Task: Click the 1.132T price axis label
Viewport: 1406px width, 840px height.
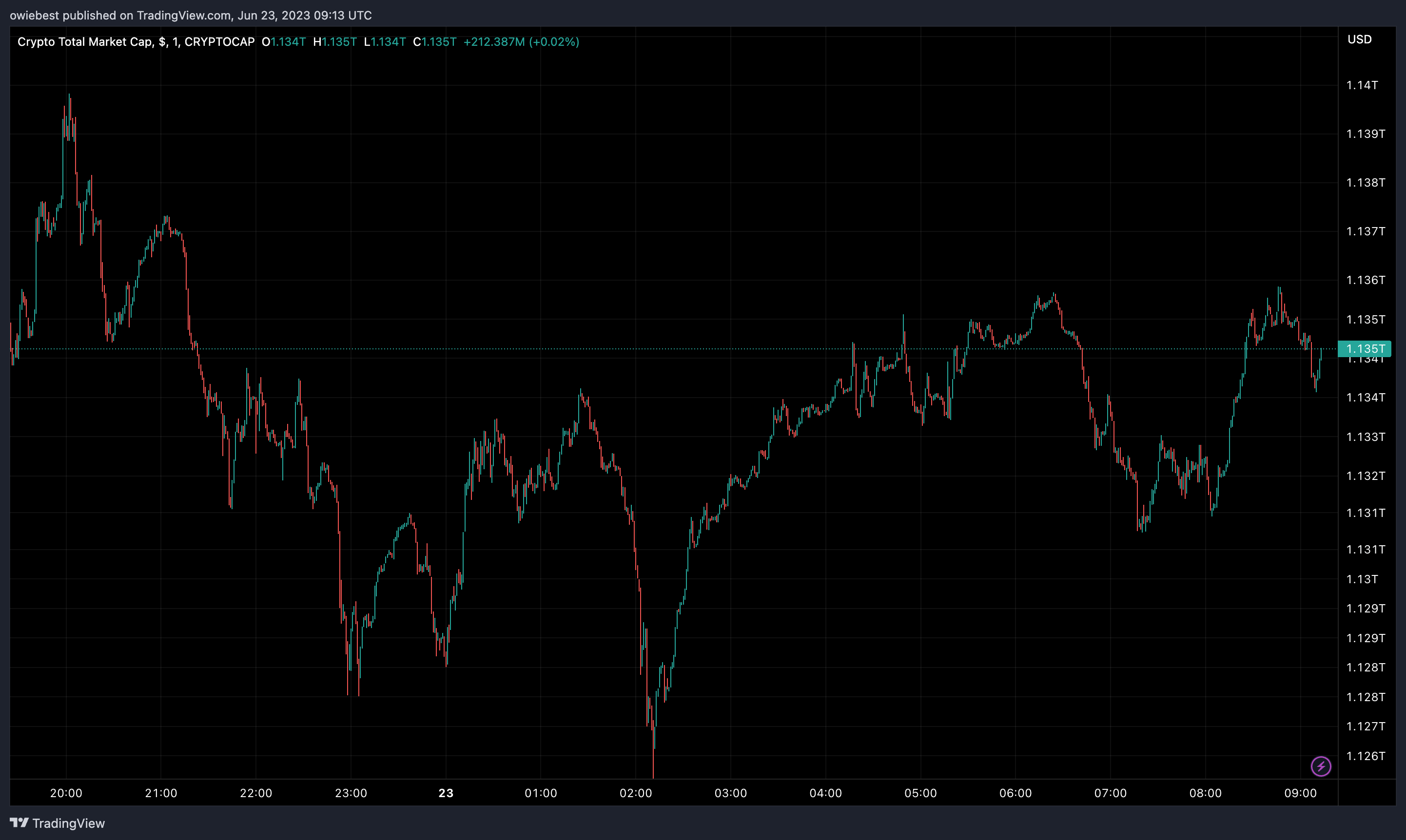Action: [x=1365, y=476]
